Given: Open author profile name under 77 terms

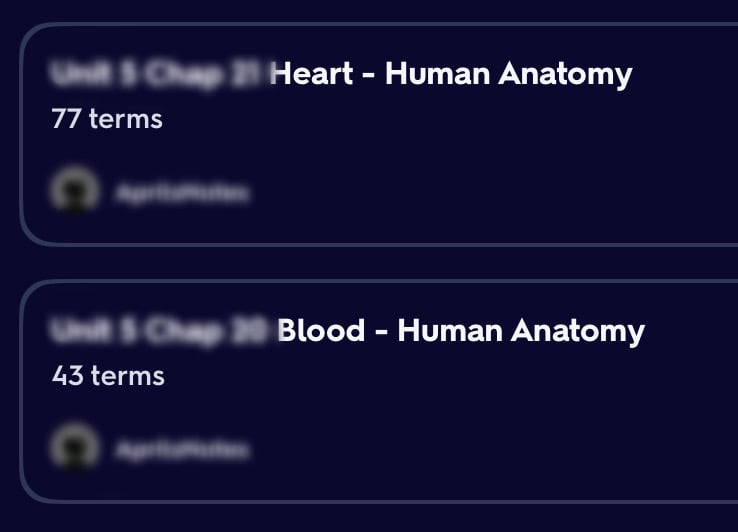Looking at the screenshot, I should click(181, 192).
